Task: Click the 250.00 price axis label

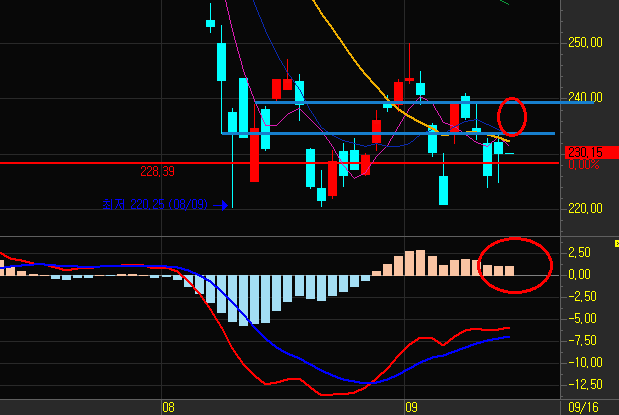Action: tap(584, 43)
